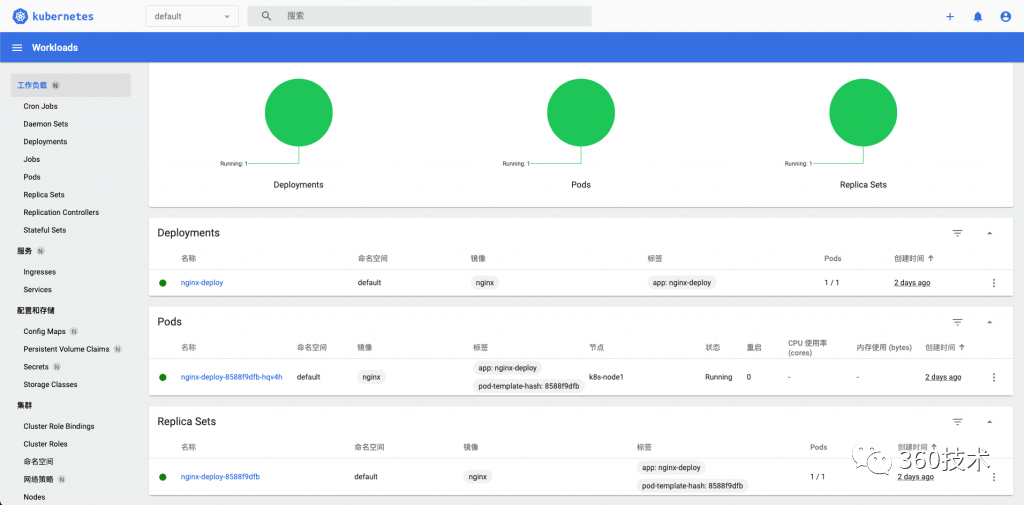Open Pods in sidebar
Image resolution: width=1024 pixels, height=505 pixels.
(32, 176)
